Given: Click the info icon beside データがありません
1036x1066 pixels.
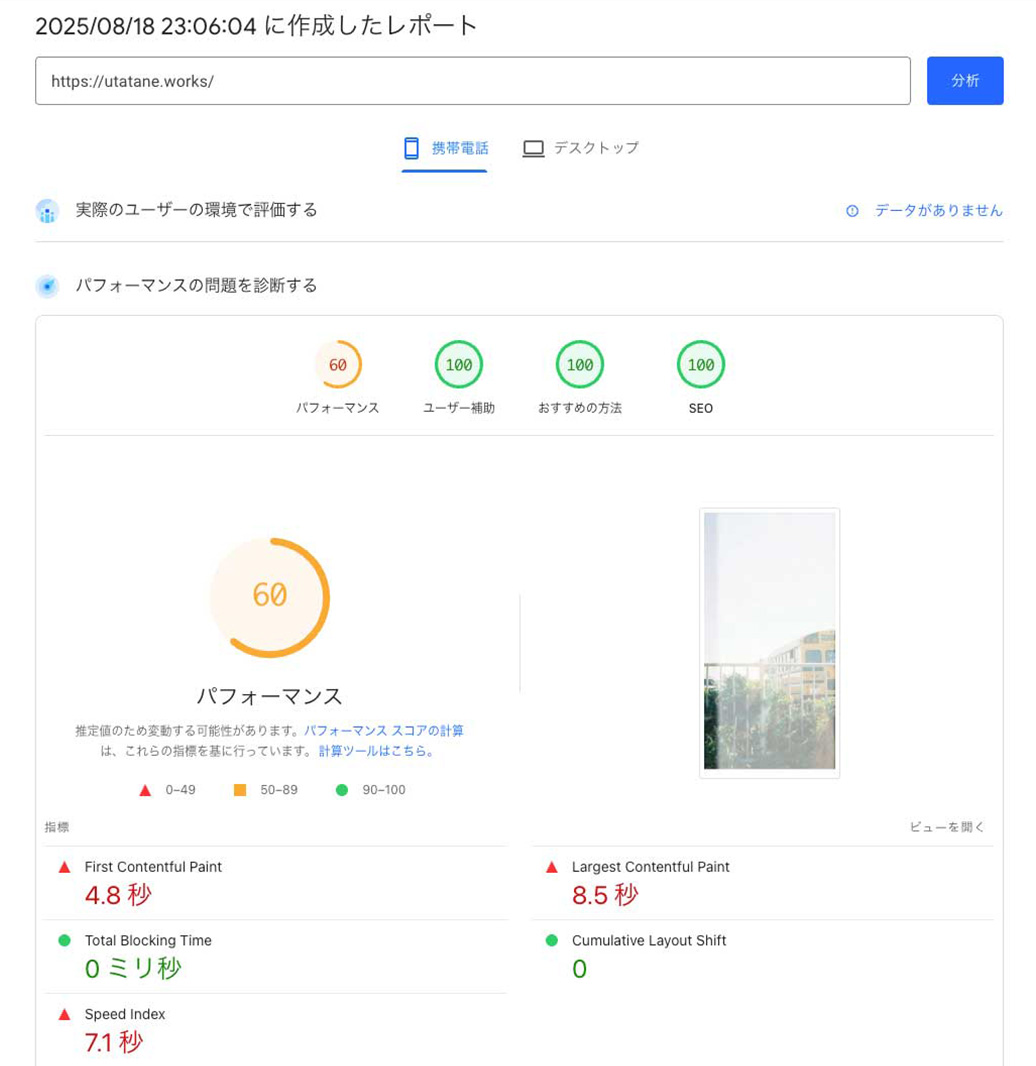Looking at the screenshot, I should (x=852, y=211).
